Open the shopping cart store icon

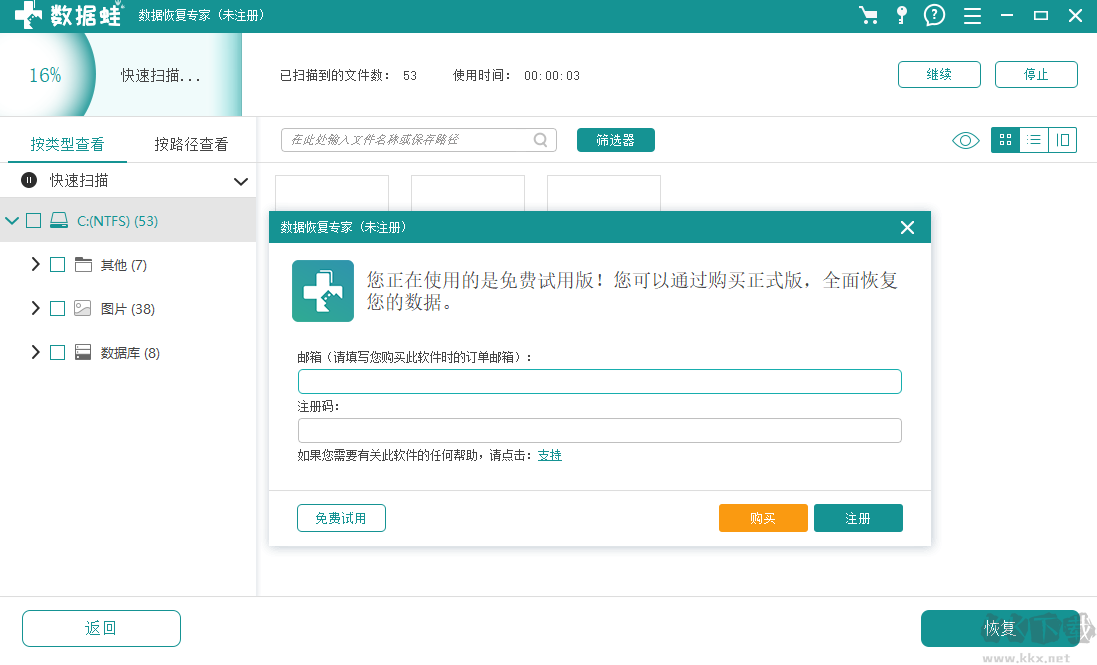point(869,16)
